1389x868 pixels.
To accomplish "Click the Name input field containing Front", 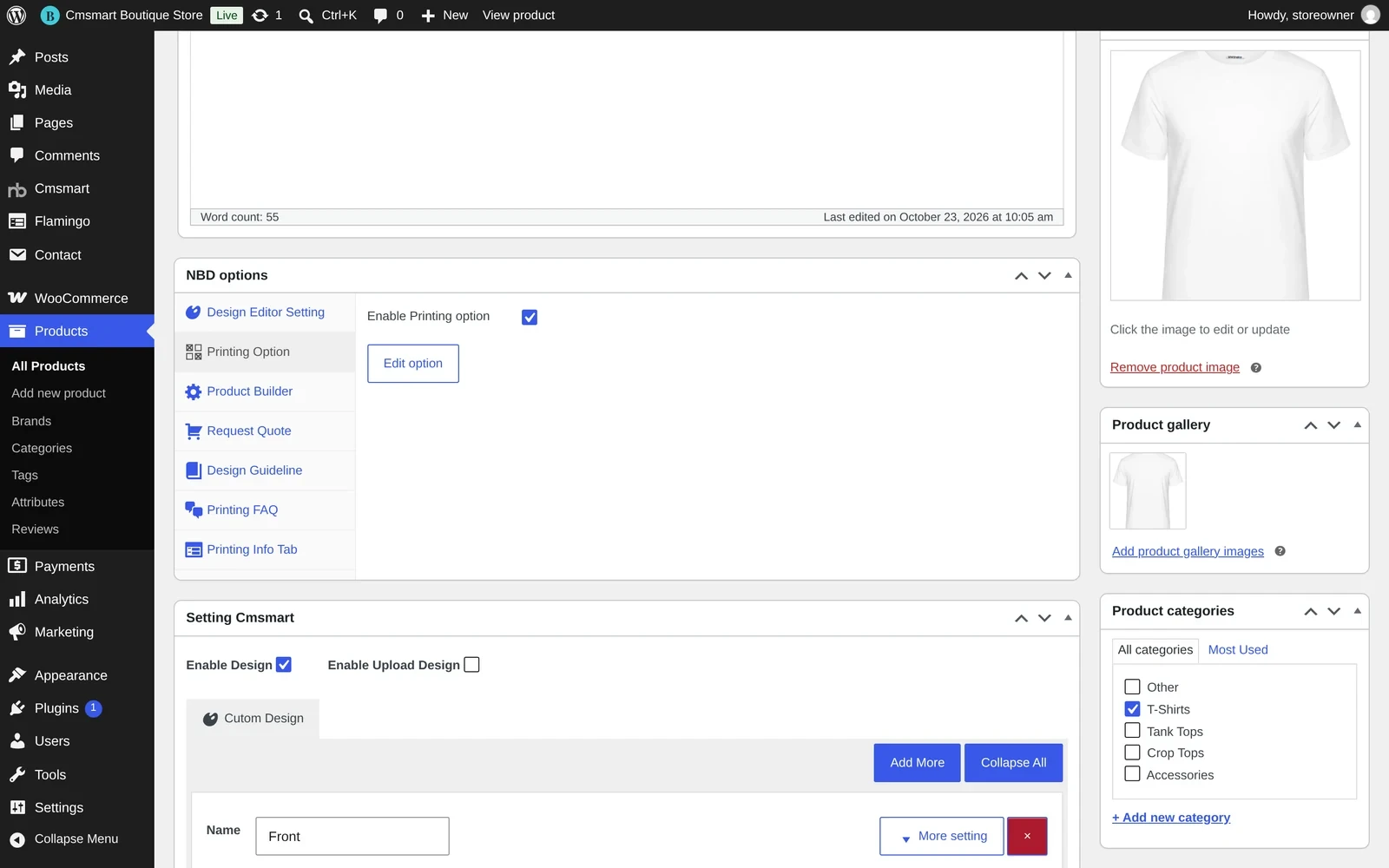I will [352, 836].
